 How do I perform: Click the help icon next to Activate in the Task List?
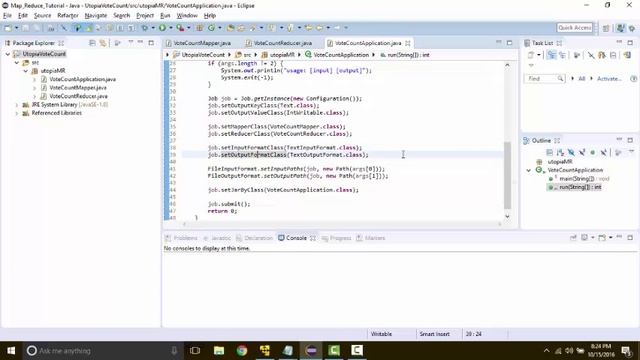633,78
